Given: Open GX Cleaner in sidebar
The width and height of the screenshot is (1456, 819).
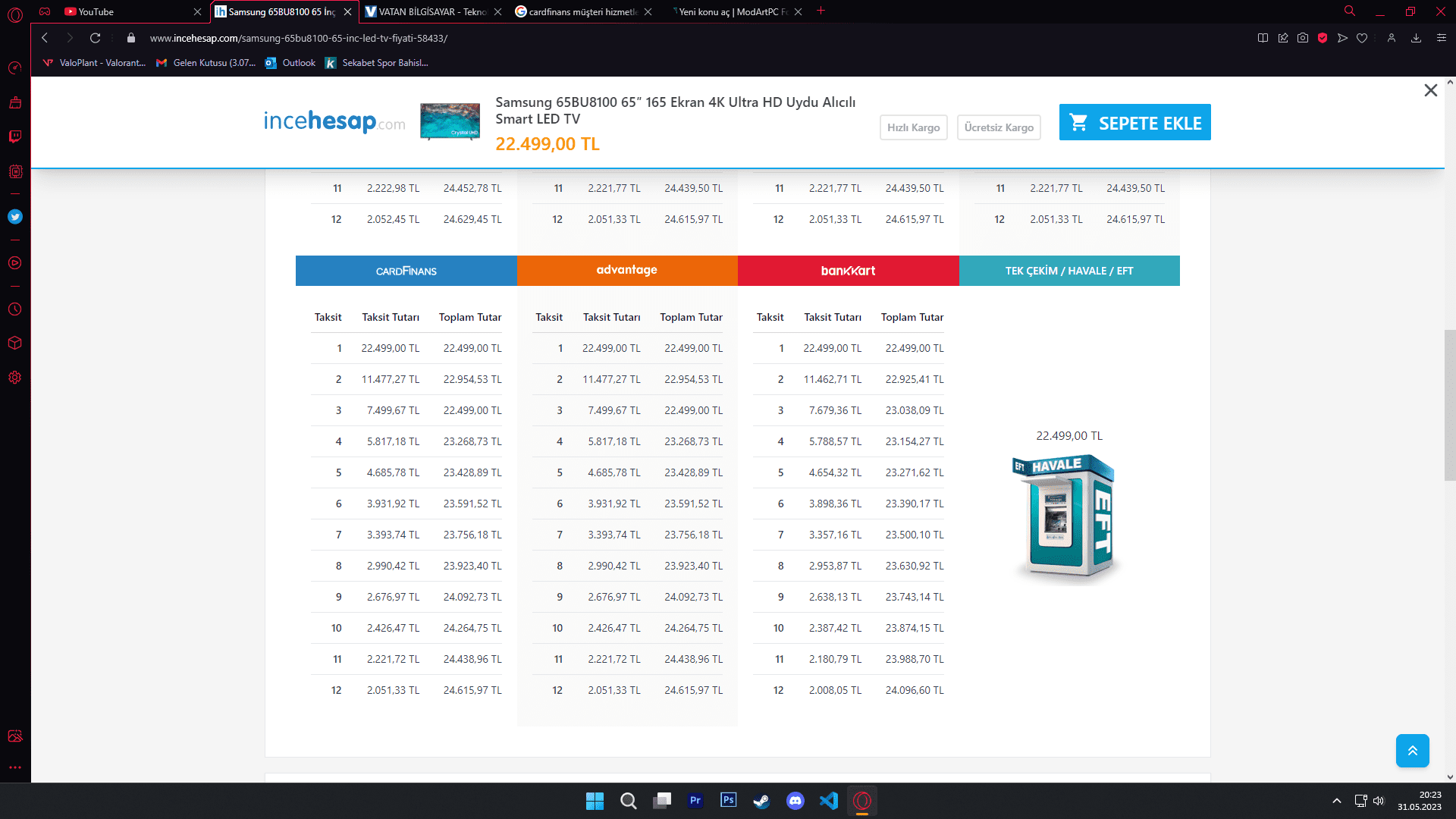Looking at the screenshot, I should pos(15,102).
